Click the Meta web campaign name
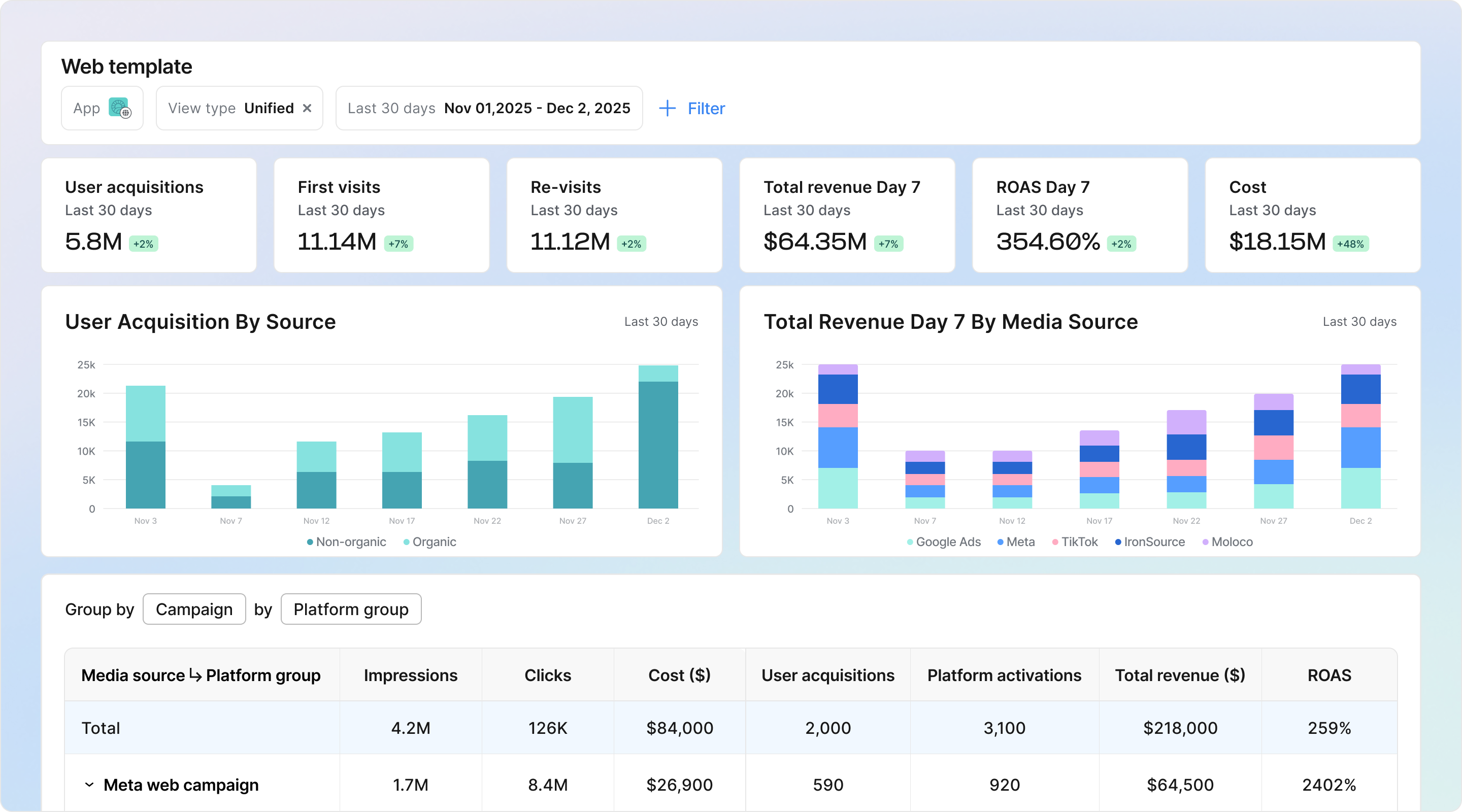This screenshot has height=812, width=1462. pyautogui.click(x=181, y=785)
